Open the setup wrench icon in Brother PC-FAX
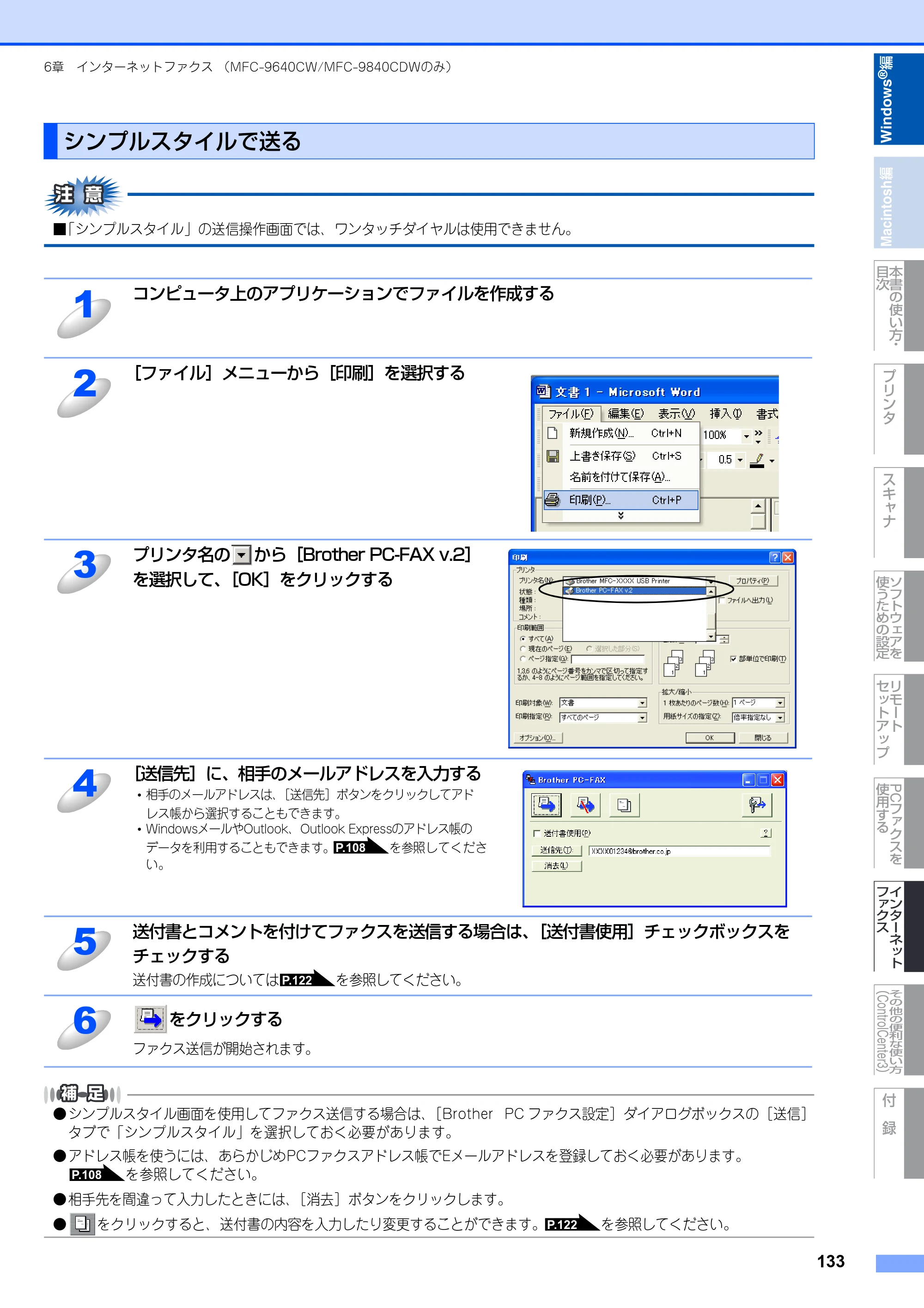Screen dimensions: 924x1308 point(757,805)
